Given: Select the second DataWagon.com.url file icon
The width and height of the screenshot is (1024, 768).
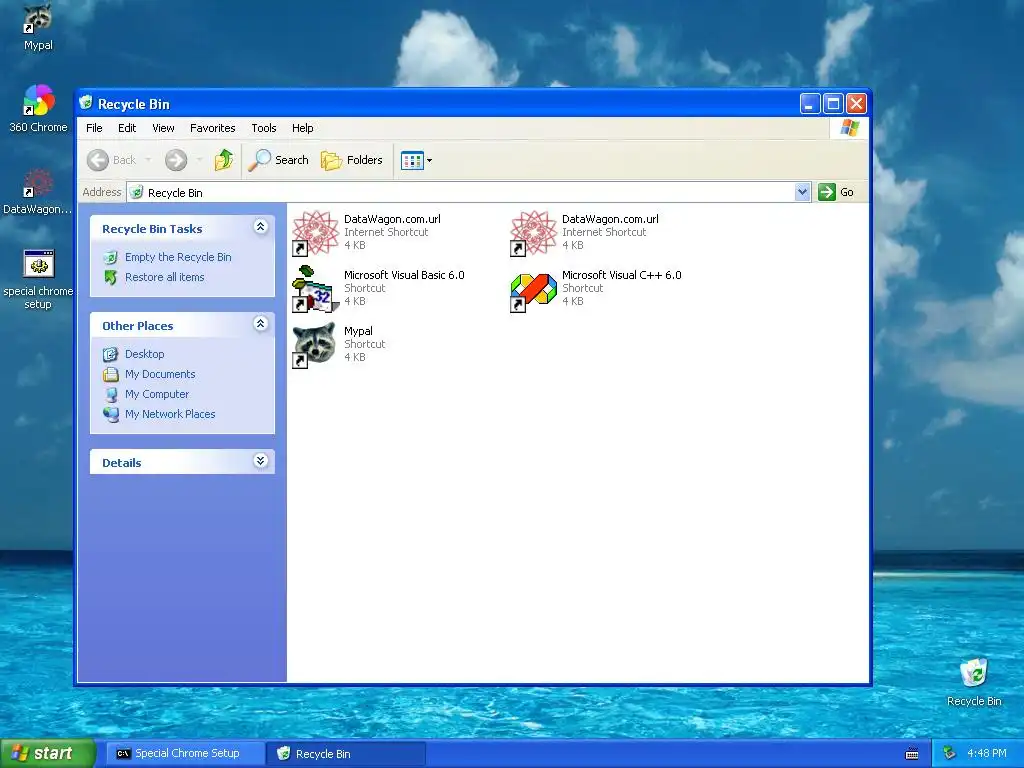Looking at the screenshot, I should coord(534,232).
